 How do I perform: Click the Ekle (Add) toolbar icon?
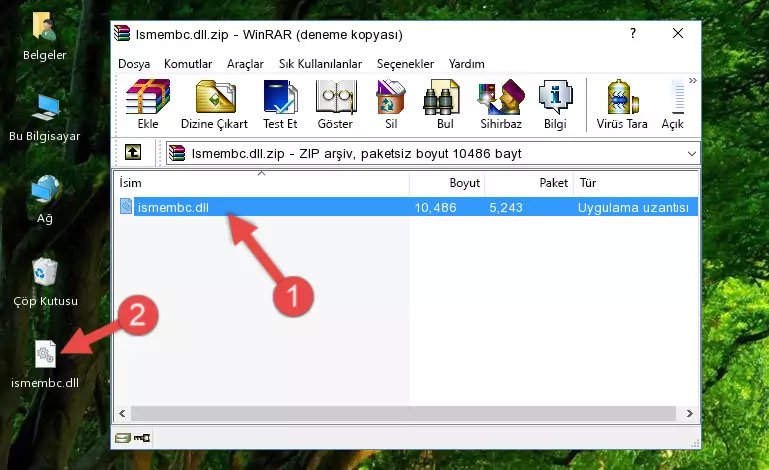point(148,97)
